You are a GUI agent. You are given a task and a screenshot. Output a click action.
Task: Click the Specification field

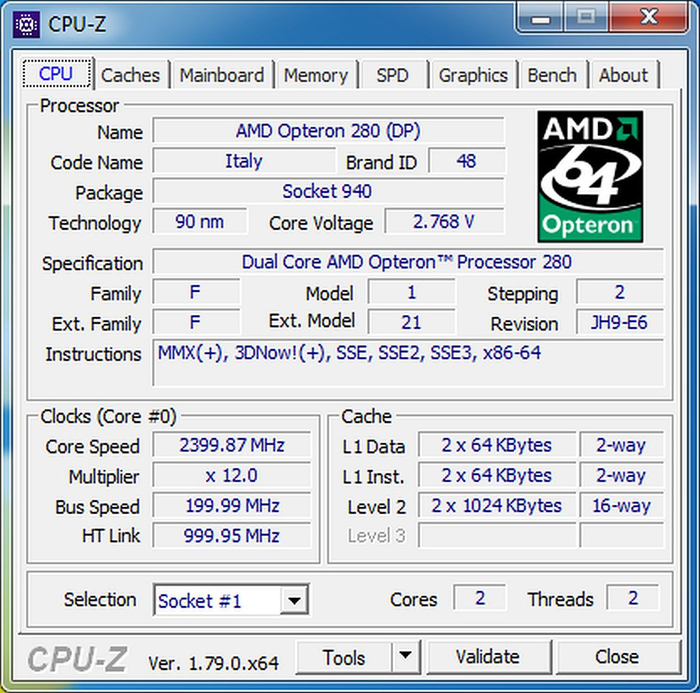(407, 263)
